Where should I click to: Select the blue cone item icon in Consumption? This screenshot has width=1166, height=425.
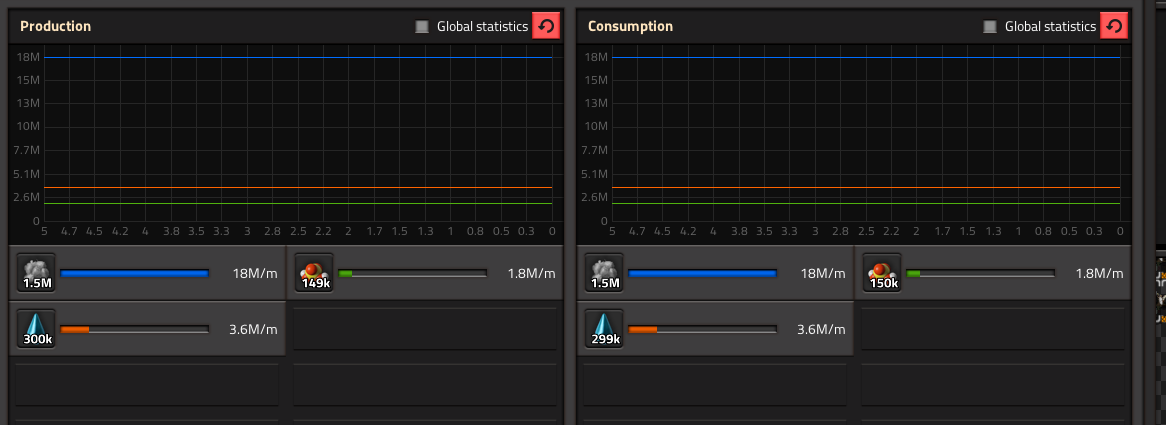click(x=605, y=328)
